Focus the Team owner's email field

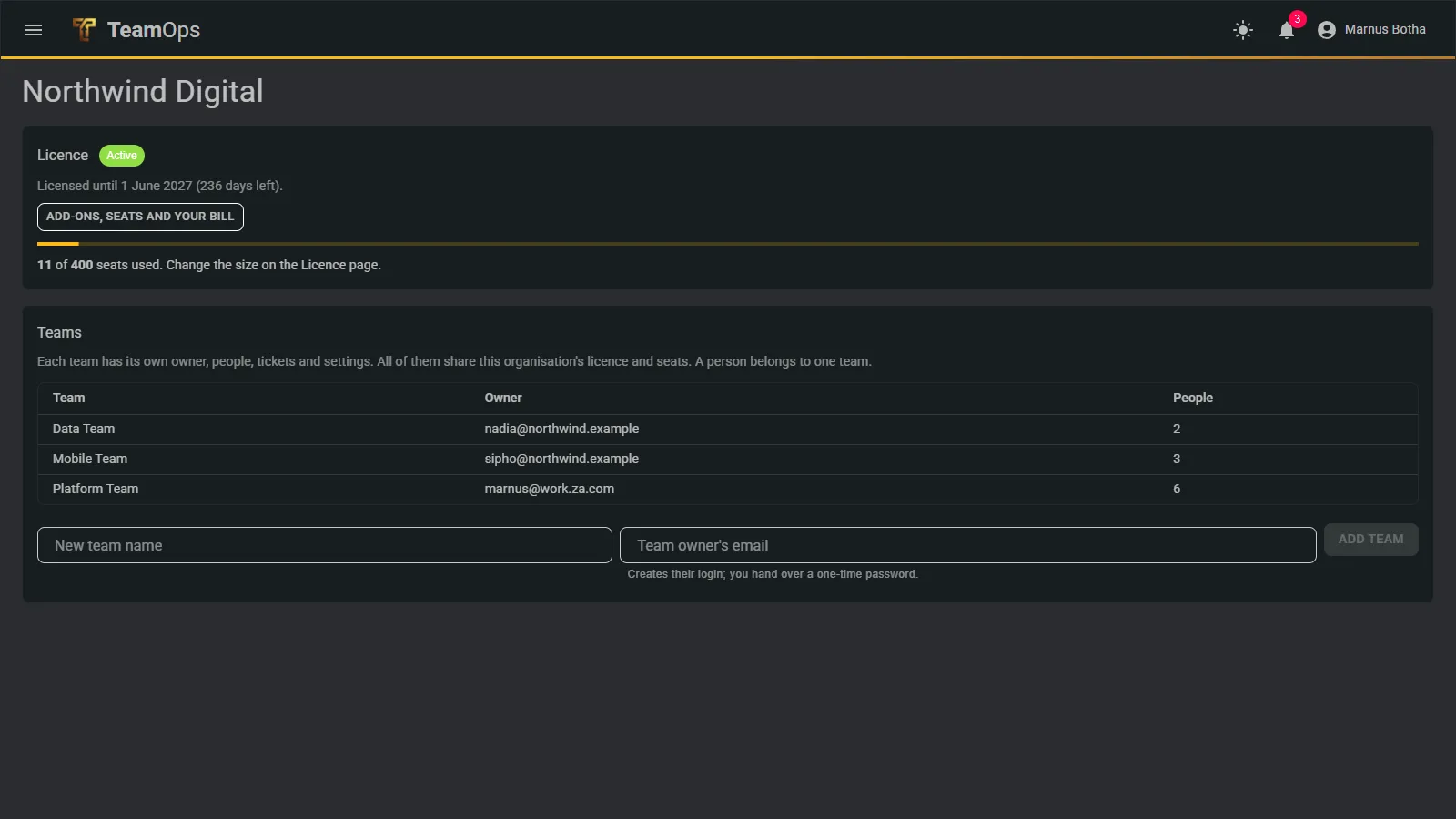(x=968, y=545)
